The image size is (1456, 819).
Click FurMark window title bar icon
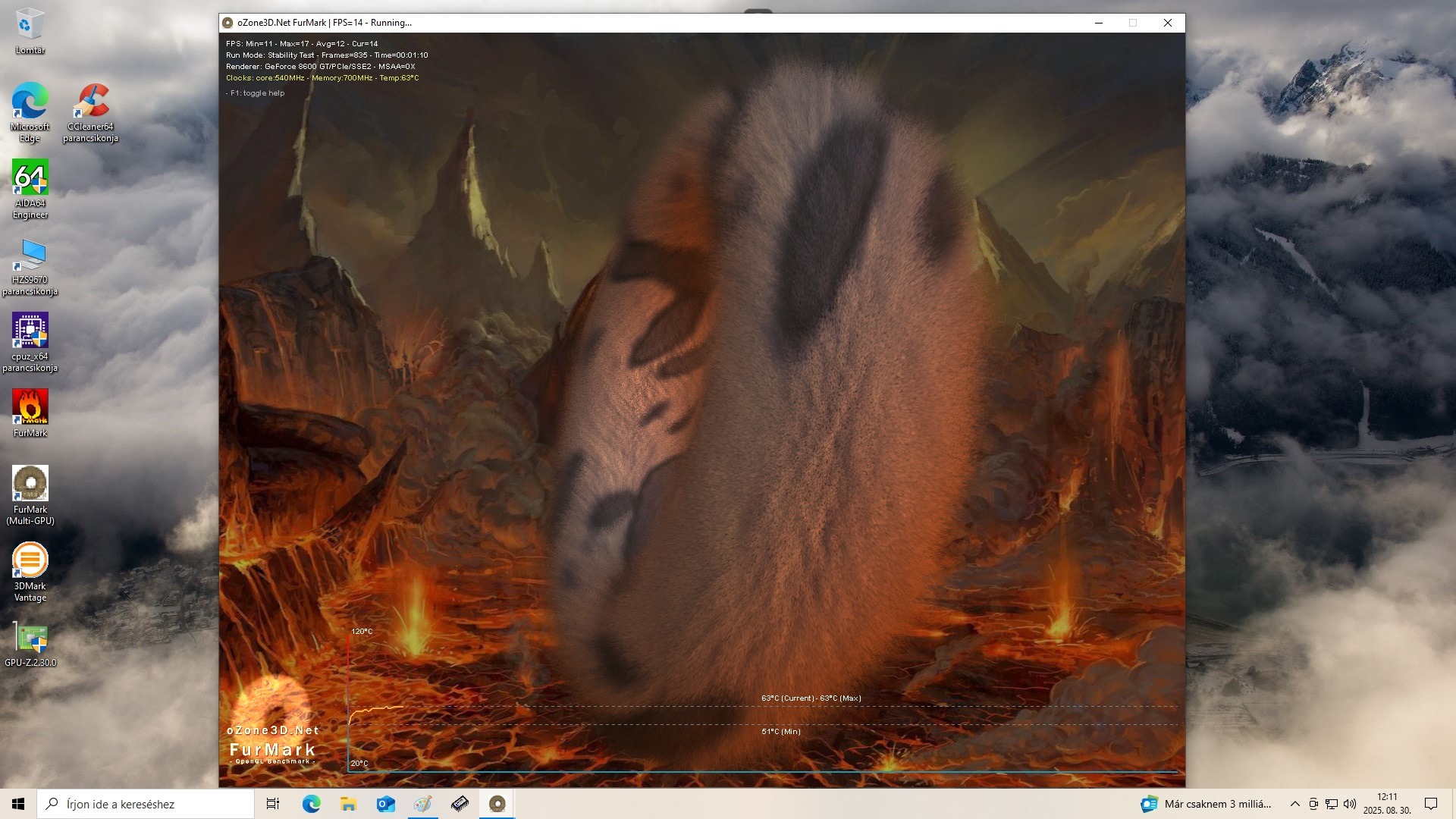coord(227,23)
